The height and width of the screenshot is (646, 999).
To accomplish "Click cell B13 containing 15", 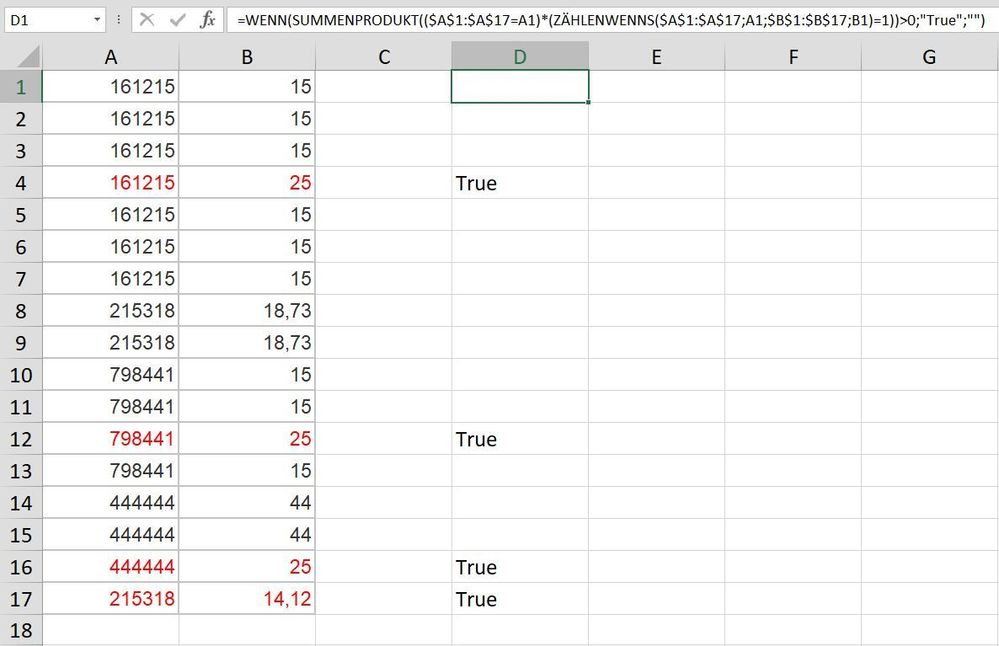I will (x=247, y=471).
